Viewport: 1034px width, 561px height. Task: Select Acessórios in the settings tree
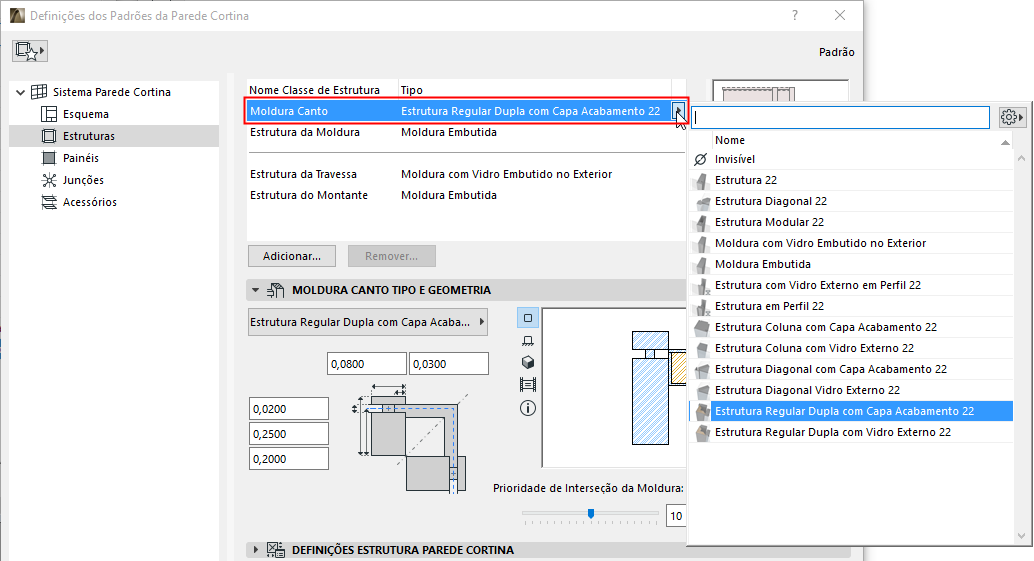coord(90,202)
